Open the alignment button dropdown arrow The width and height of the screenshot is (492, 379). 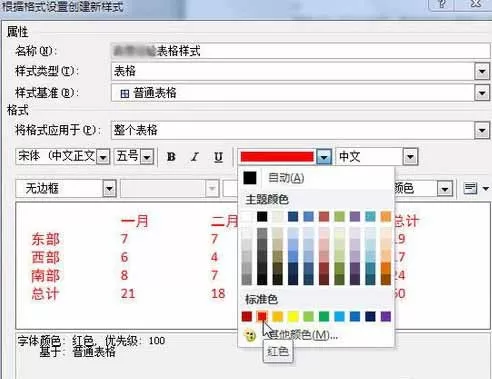click(x=486, y=189)
